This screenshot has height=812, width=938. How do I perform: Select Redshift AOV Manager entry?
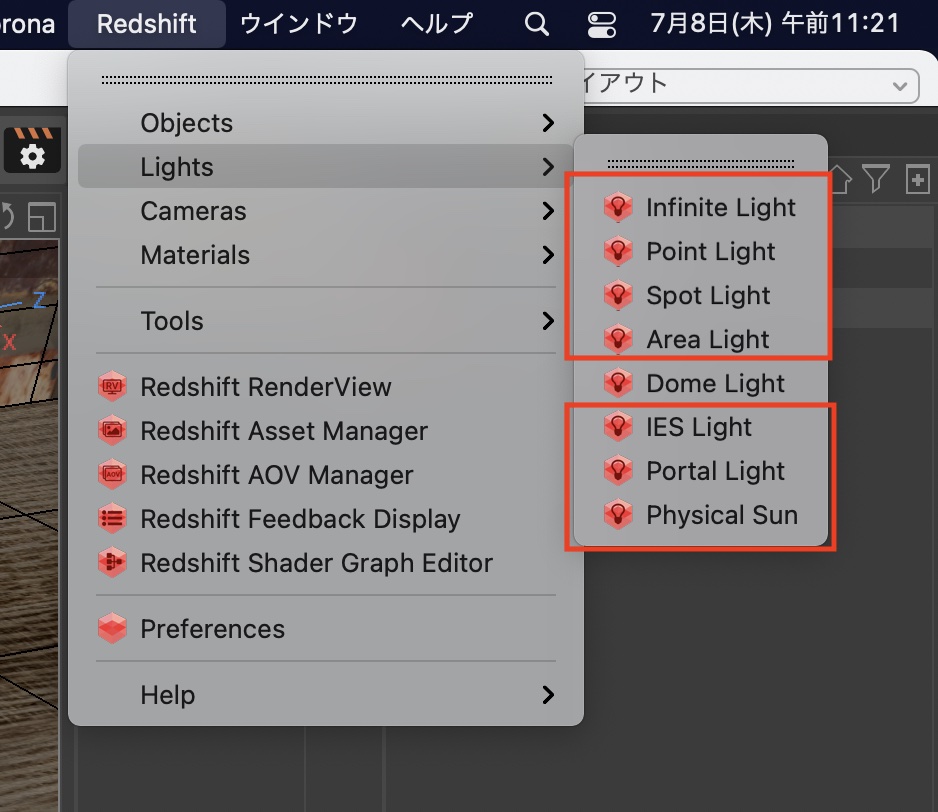click(x=276, y=475)
